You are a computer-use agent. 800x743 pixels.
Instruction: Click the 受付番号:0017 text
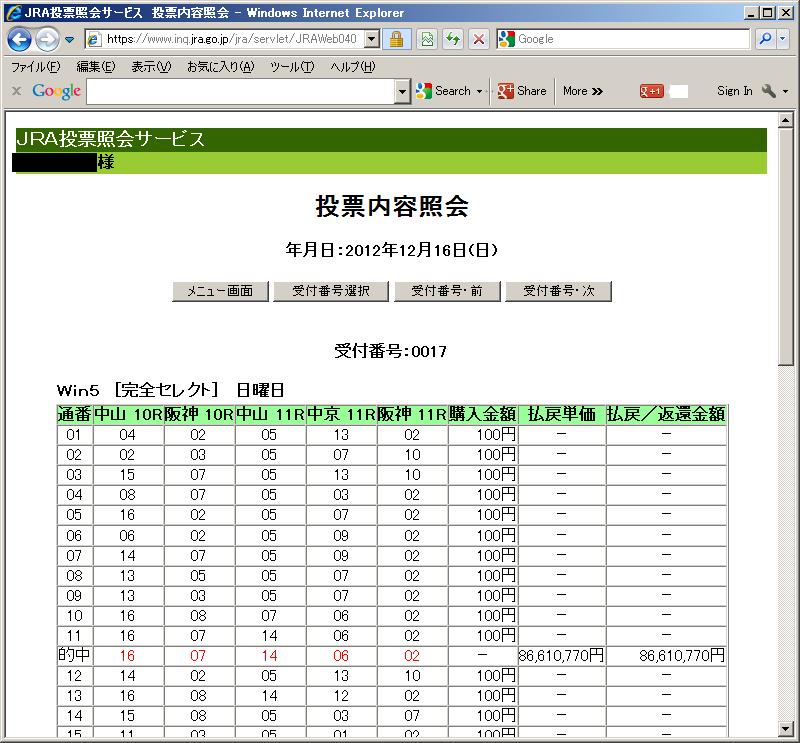pyautogui.click(x=390, y=351)
